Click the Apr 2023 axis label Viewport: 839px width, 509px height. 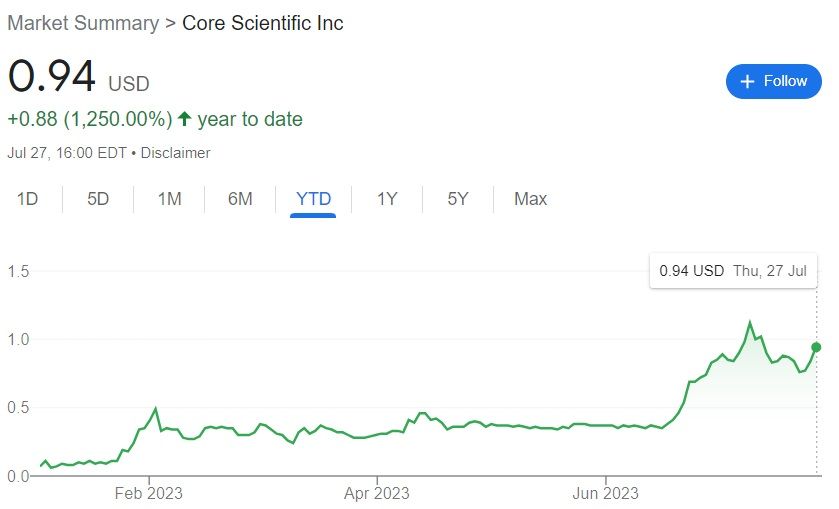[x=376, y=493]
